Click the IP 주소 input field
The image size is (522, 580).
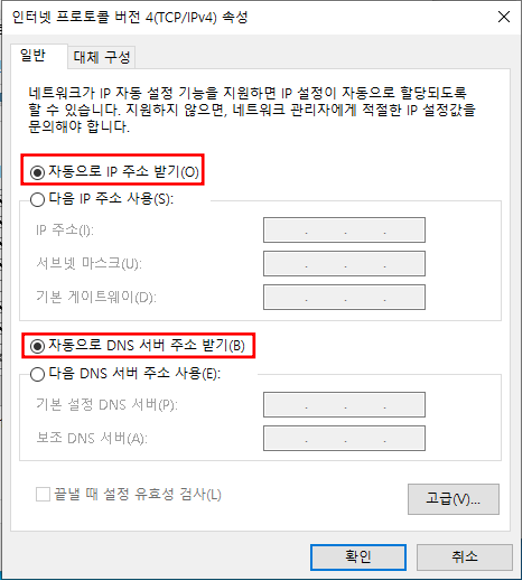[x=344, y=230]
